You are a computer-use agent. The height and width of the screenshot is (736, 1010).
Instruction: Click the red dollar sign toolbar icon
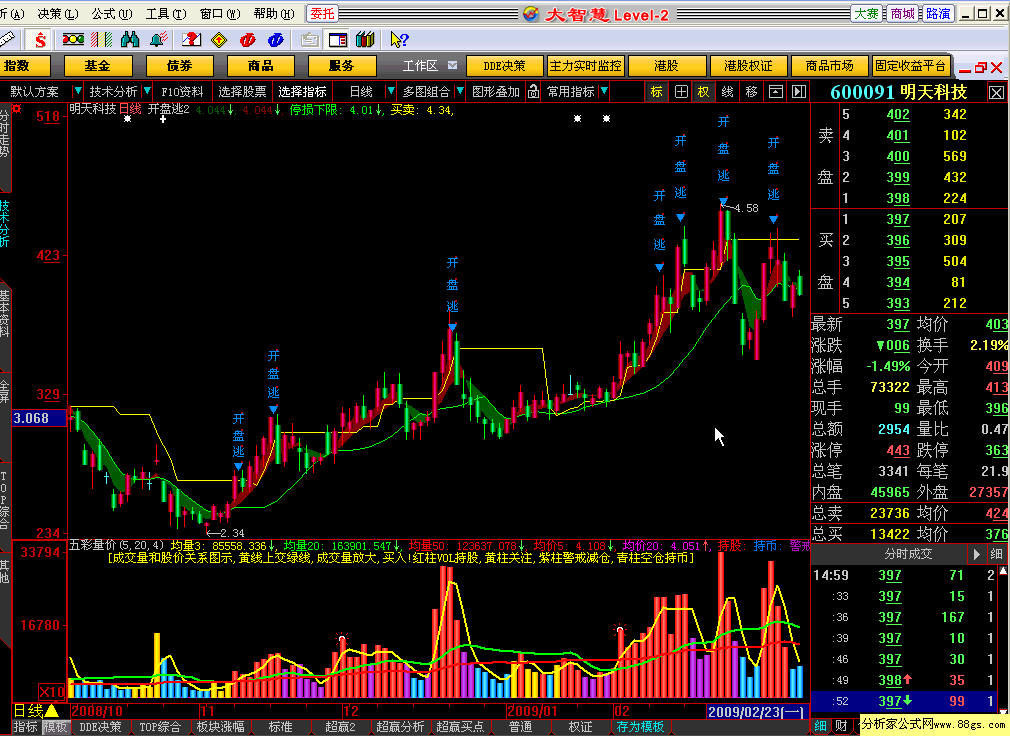coord(40,40)
